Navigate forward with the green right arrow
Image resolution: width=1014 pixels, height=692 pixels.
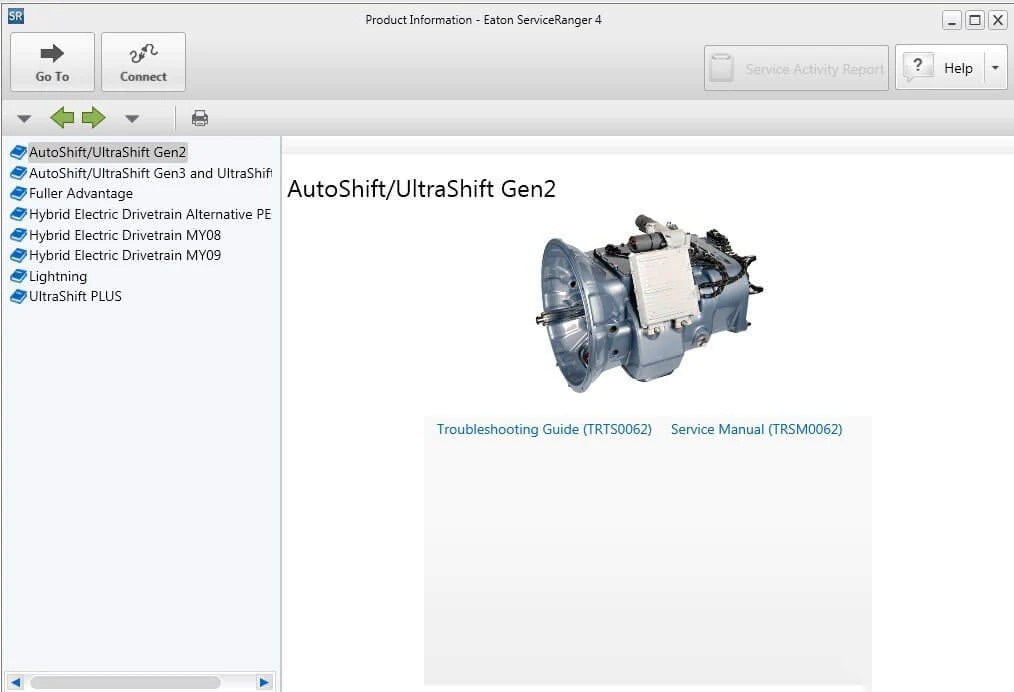[x=94, y=118]
